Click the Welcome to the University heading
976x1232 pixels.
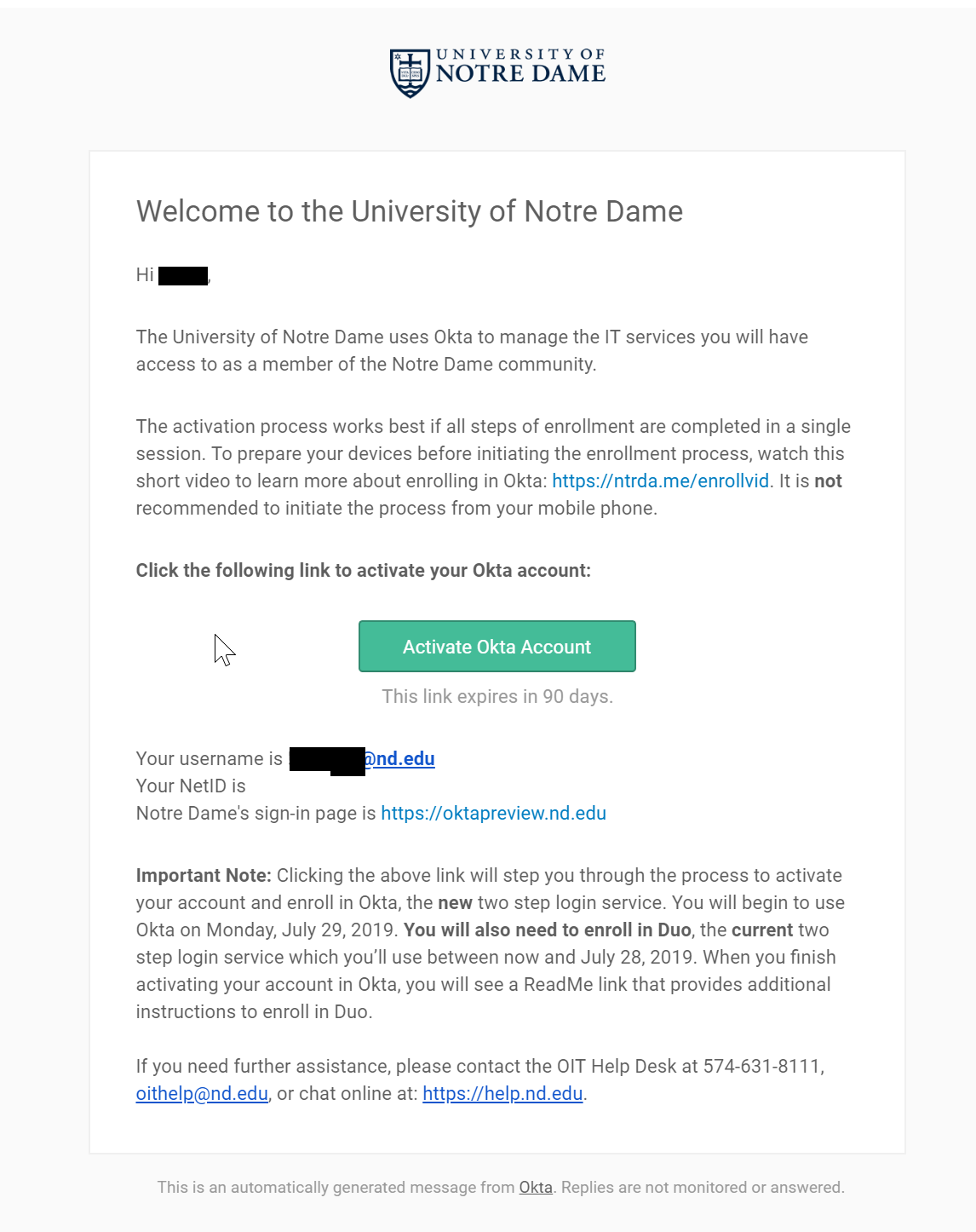pos(409,211)
